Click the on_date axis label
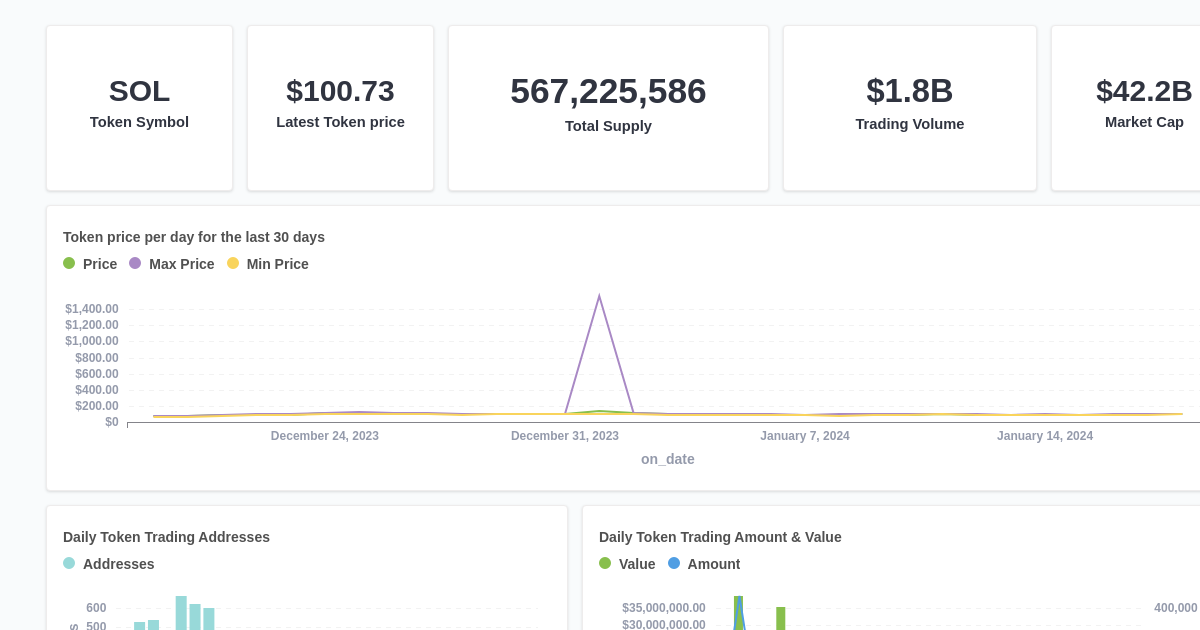Image resolution: width=1200 pixels, height=630 pixels. coord(668,459)
